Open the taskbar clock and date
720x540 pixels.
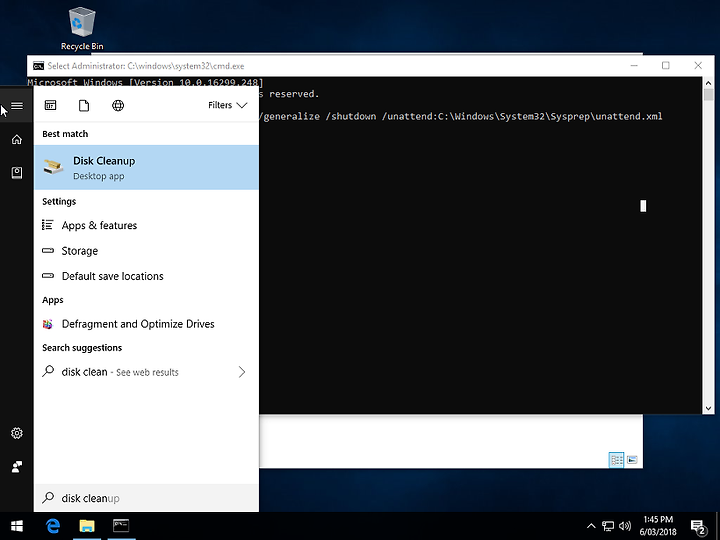[x=658, y=526]
